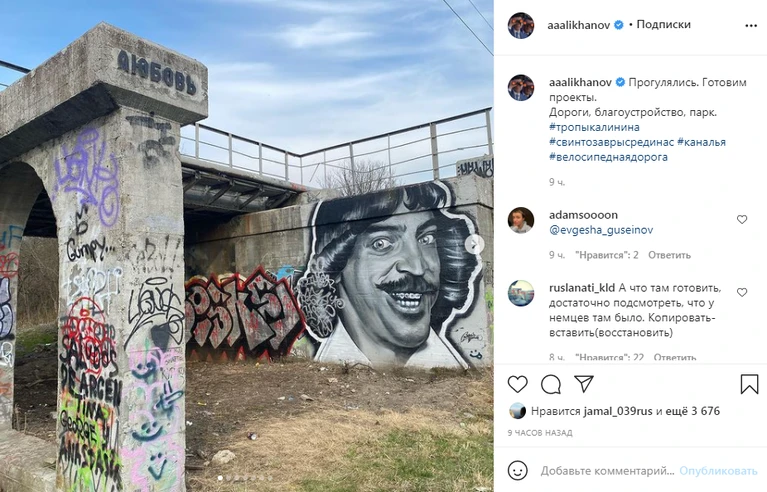
Task: Open ruslanati_kld's profile picture
Action: coord(521,293)
